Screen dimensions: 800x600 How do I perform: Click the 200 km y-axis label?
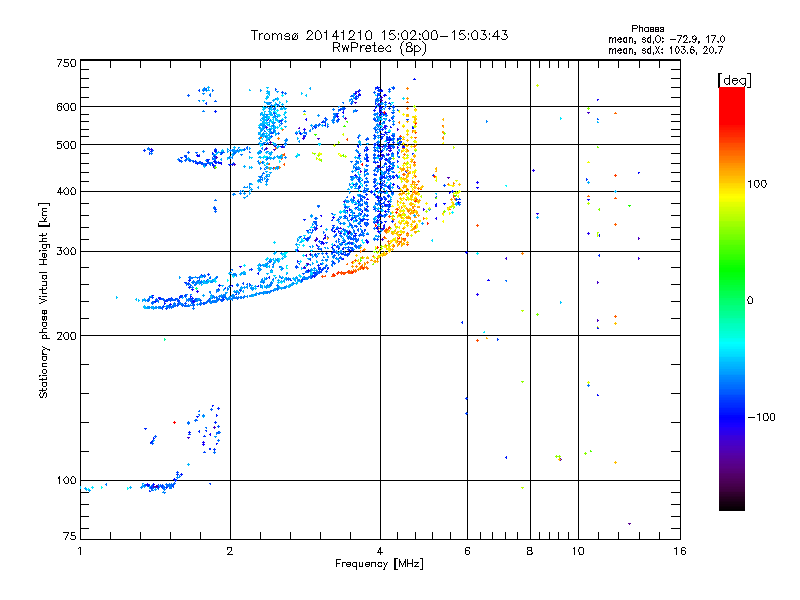pyautogui.click(x=67, y=336)
